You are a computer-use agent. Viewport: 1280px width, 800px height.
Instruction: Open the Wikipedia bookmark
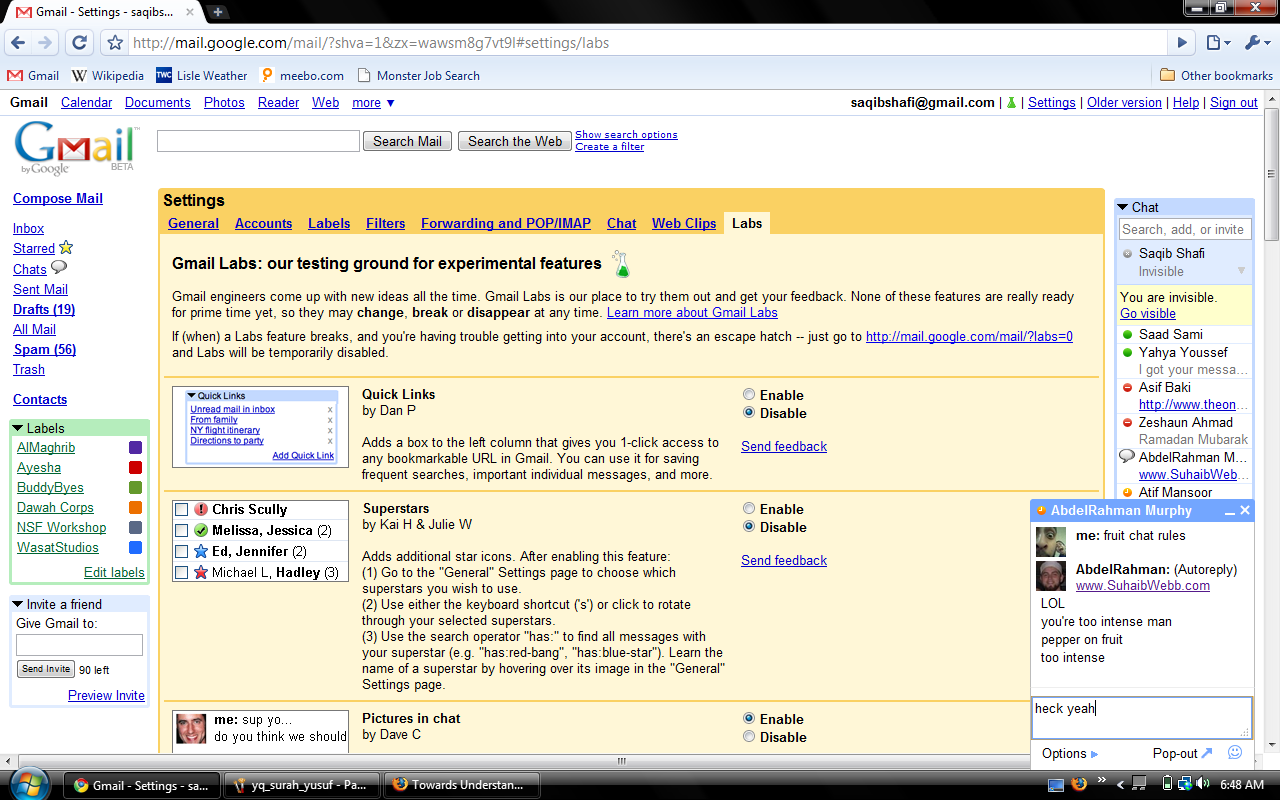(x=108, y=75)
